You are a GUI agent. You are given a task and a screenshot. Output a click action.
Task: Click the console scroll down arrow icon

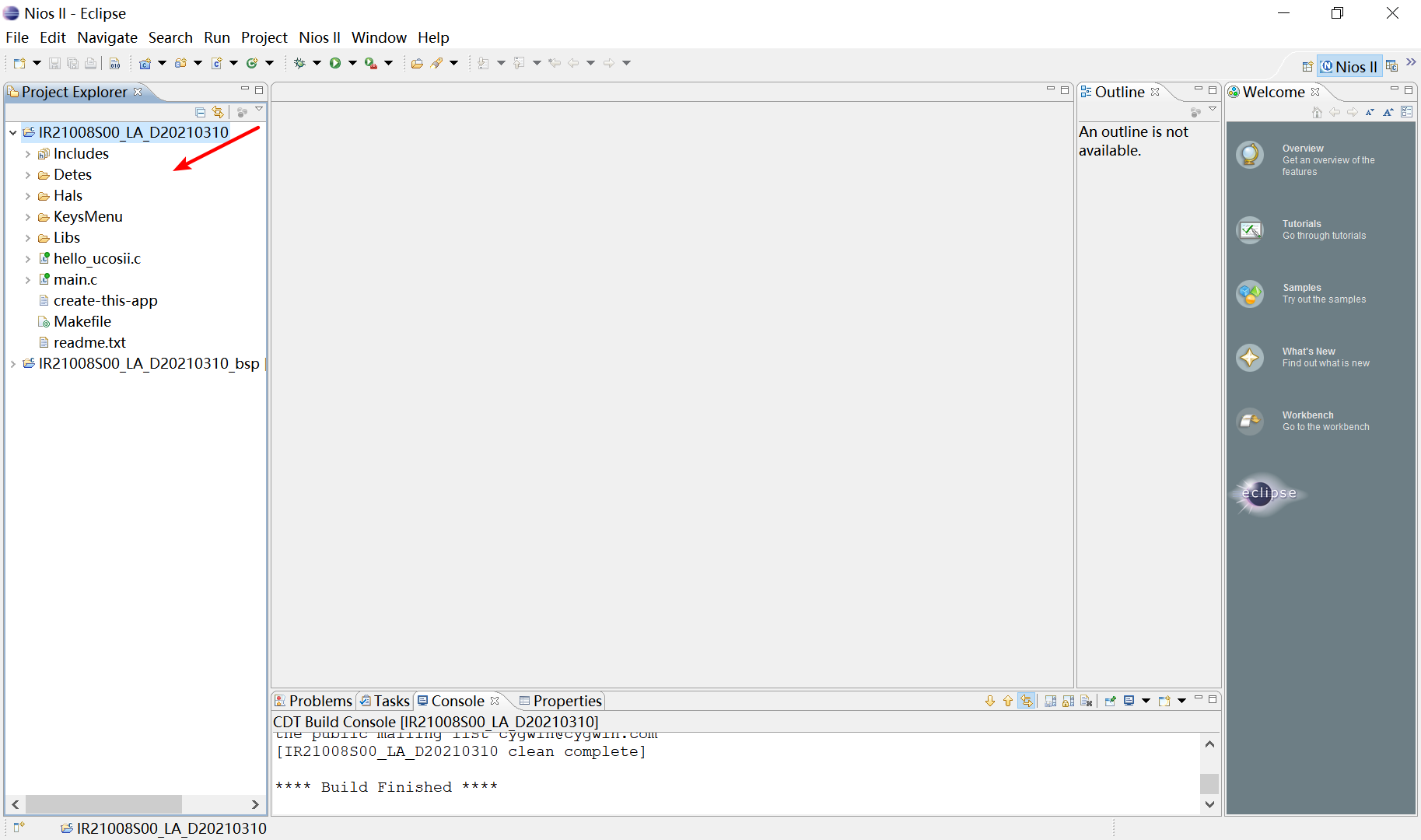990,701
